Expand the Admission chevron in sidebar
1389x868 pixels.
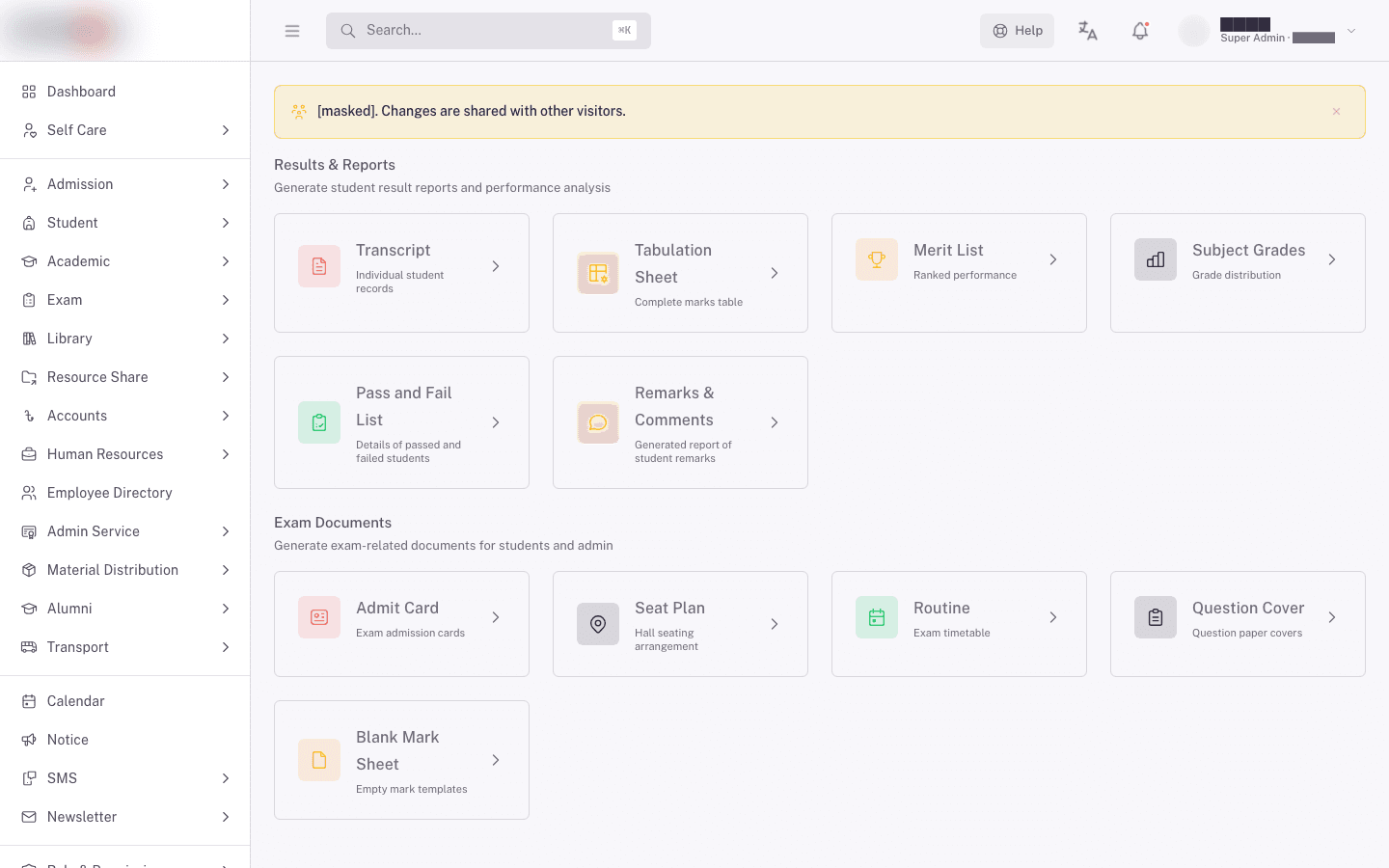[x=226, y=184]
